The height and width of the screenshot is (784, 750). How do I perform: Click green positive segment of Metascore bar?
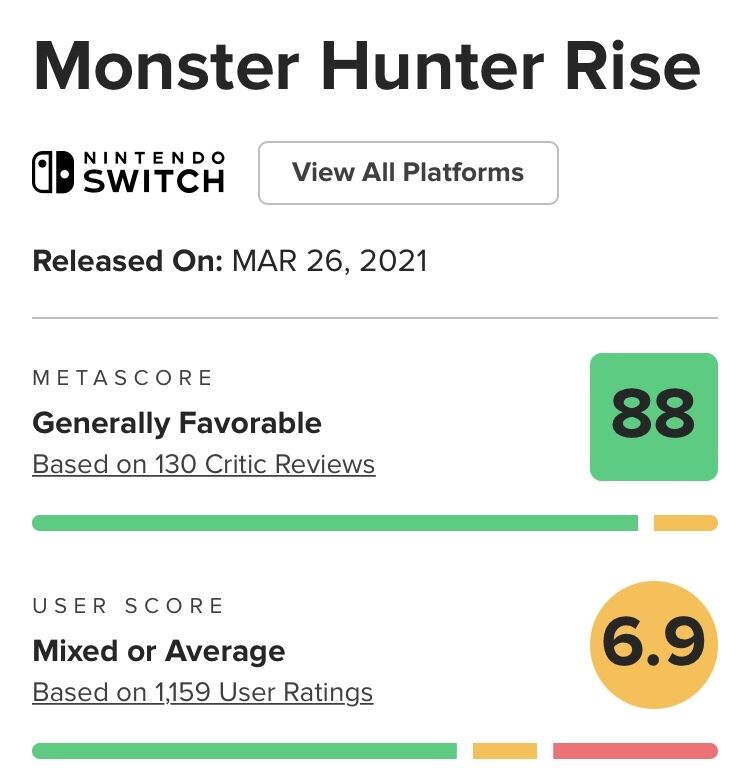(335, 523)
